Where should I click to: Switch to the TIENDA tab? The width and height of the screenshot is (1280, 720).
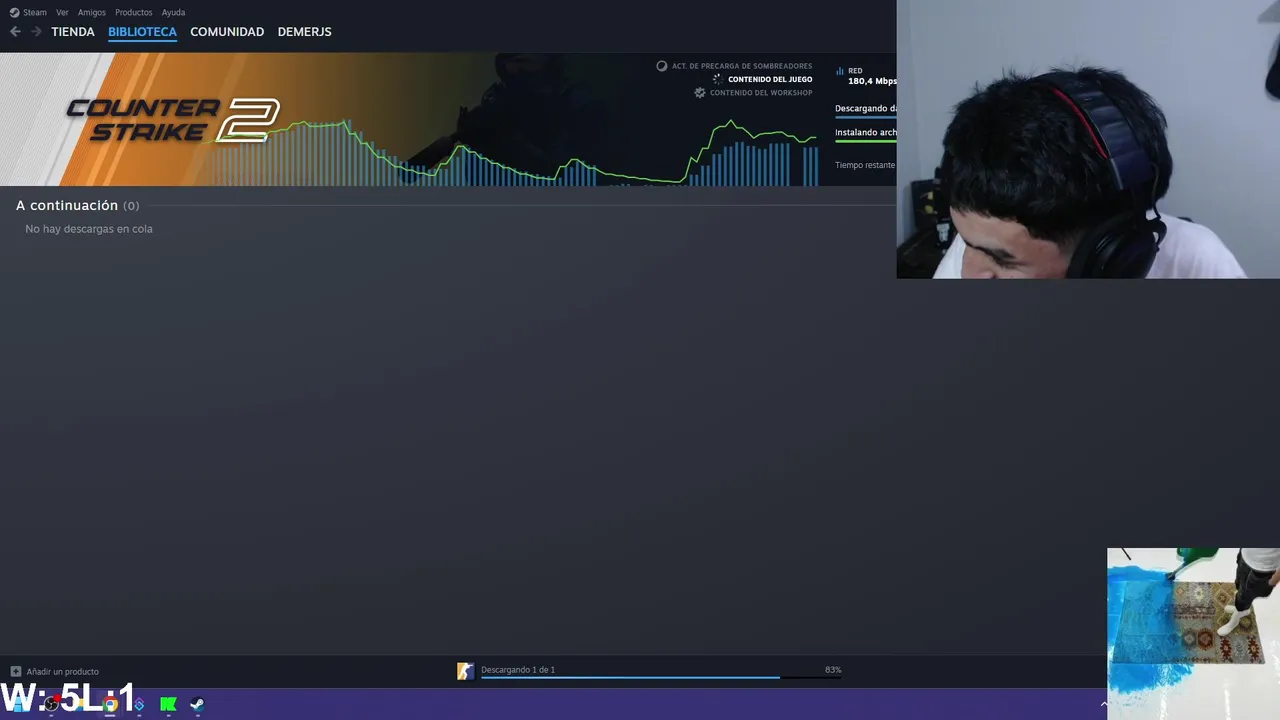[x=73, y=32]
